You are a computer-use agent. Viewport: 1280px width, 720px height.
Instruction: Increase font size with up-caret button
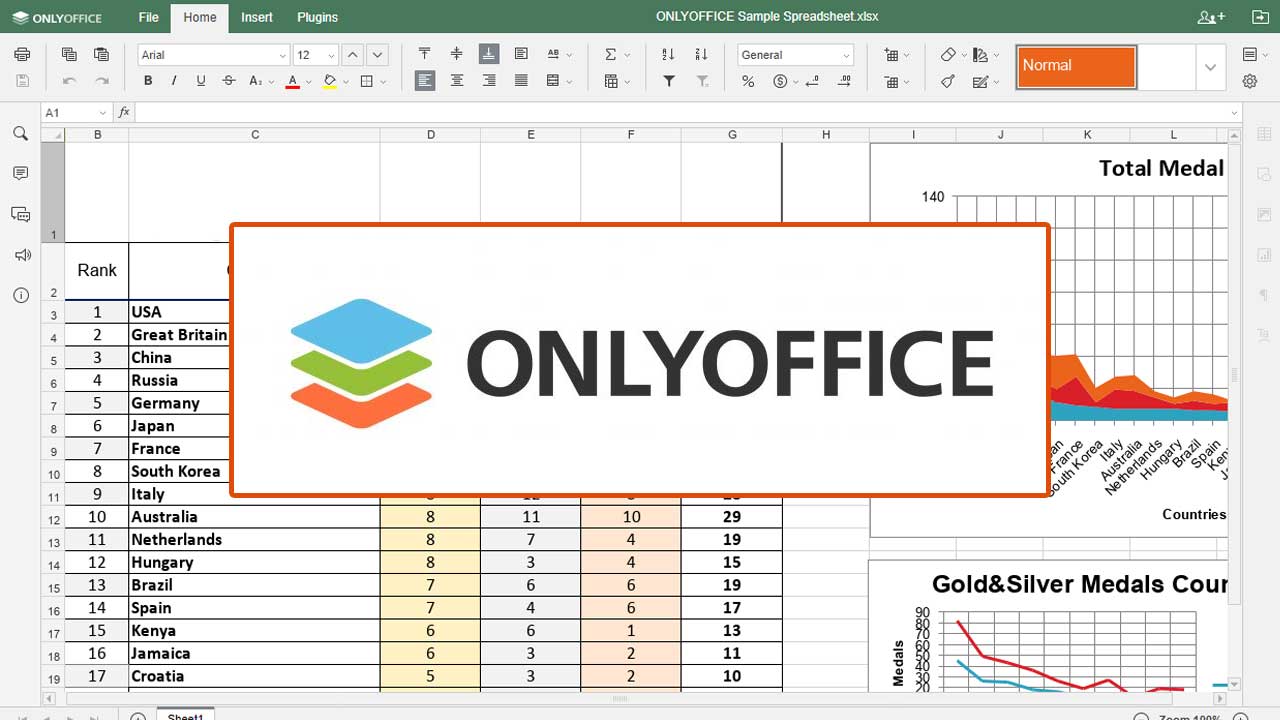tap(353, 55)
